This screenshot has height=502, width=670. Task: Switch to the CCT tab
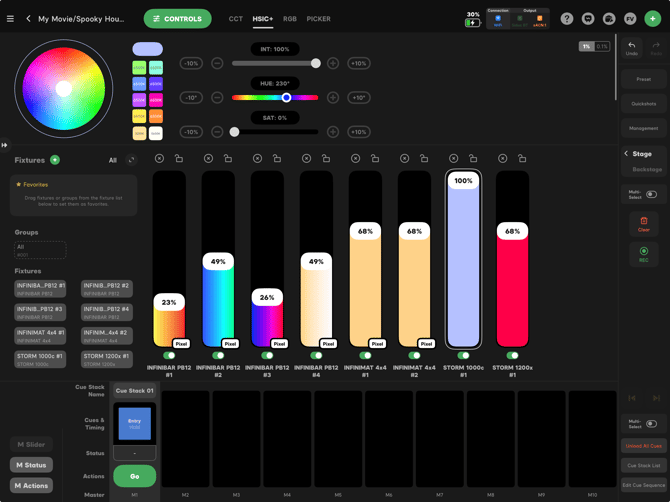click(235, 19)
